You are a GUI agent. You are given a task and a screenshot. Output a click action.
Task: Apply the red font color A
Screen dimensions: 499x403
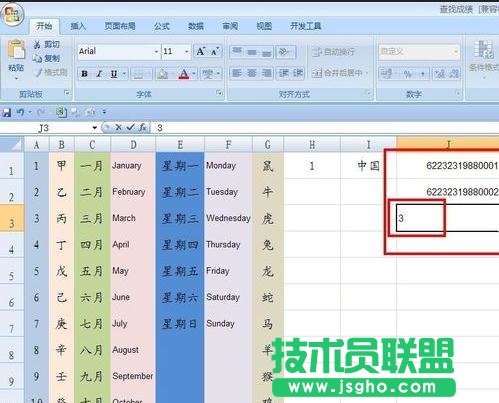[x=184, y=74]
